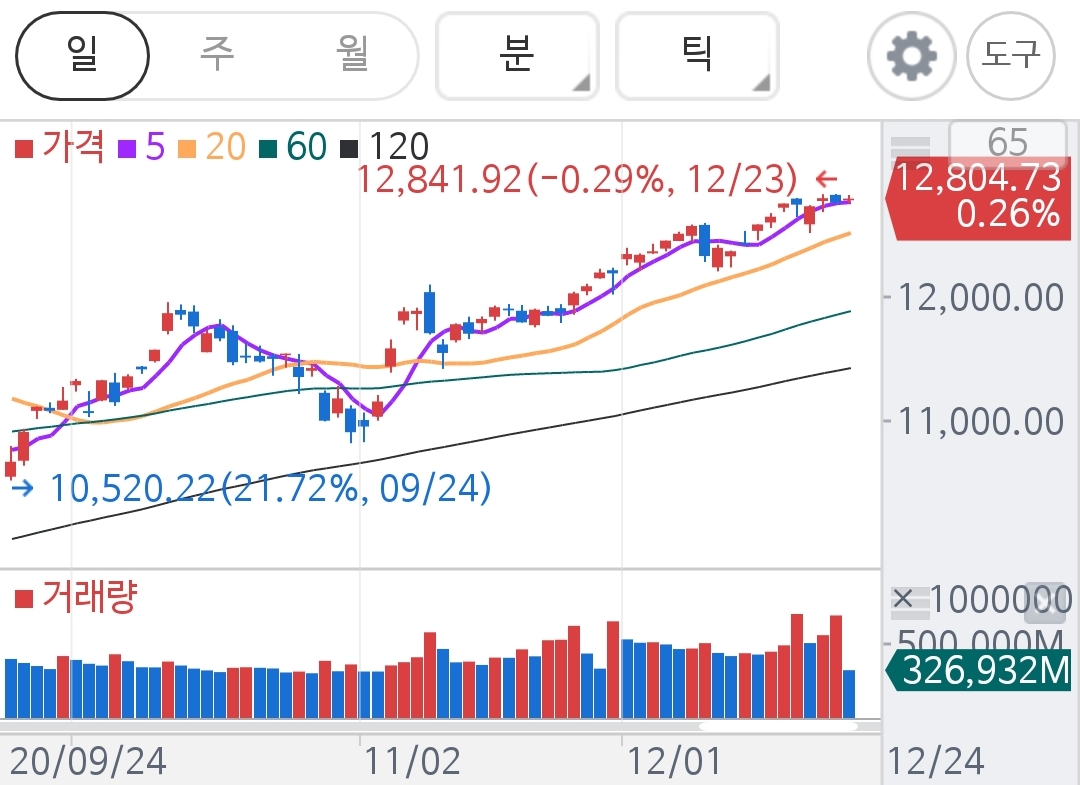Click the horizontal chart scrollbar thumb
Viewport: 1080px width, 785px height.
(x=778, y=726)
